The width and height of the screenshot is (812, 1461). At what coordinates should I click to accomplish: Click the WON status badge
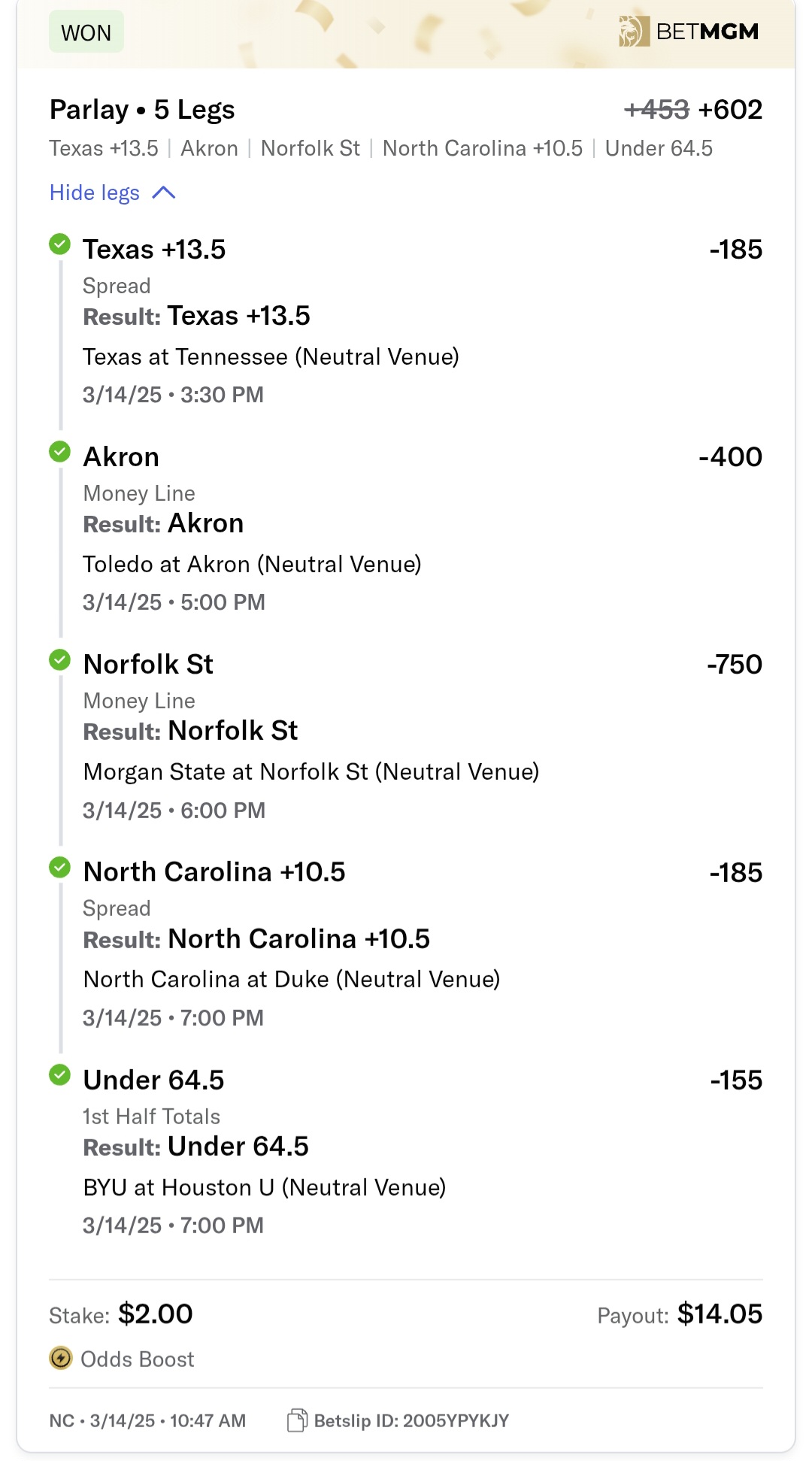(86, 32)
